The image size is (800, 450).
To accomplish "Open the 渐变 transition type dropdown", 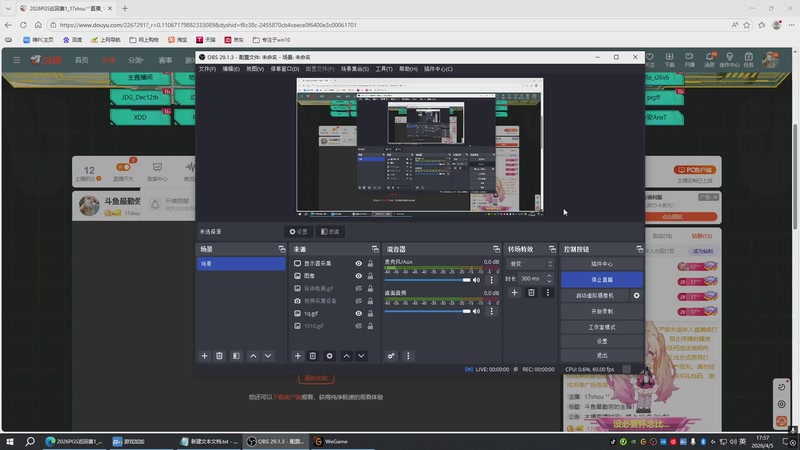I will (x=530, y=264).
